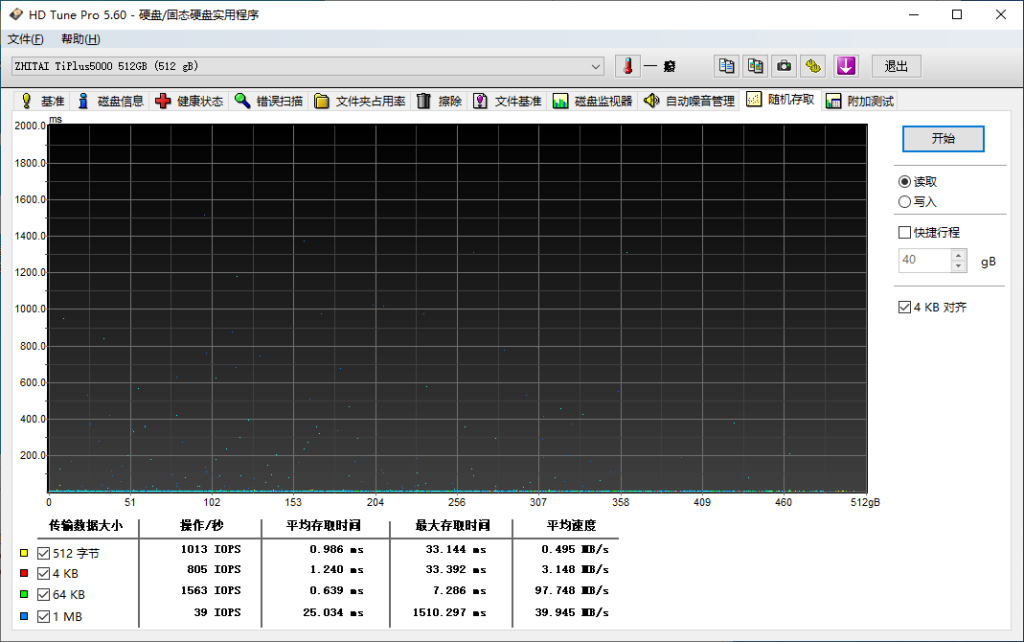Open the 健康状态 tab
Screen dimensions: 1024x642
click(189, 101)
